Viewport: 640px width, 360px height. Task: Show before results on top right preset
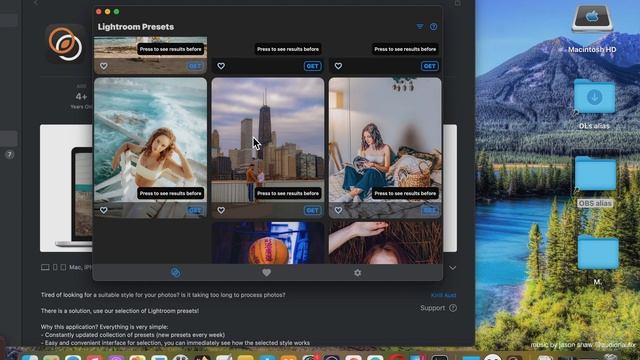tap(405, 49)
